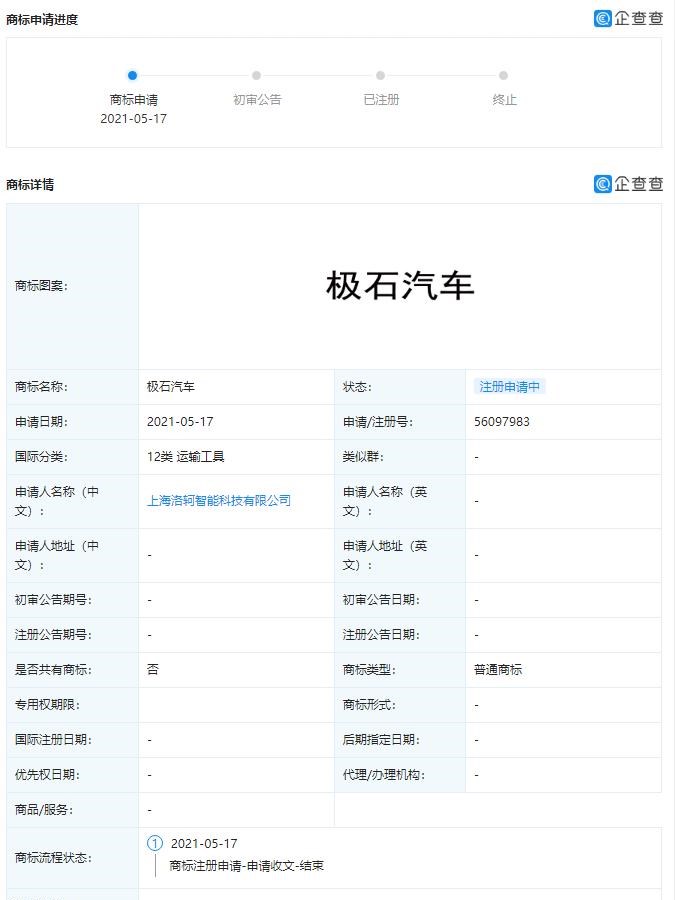The width and height of the screenshot is (675, 900).
Task: Click the 终止 progress step dot
Action: point(504,75)
